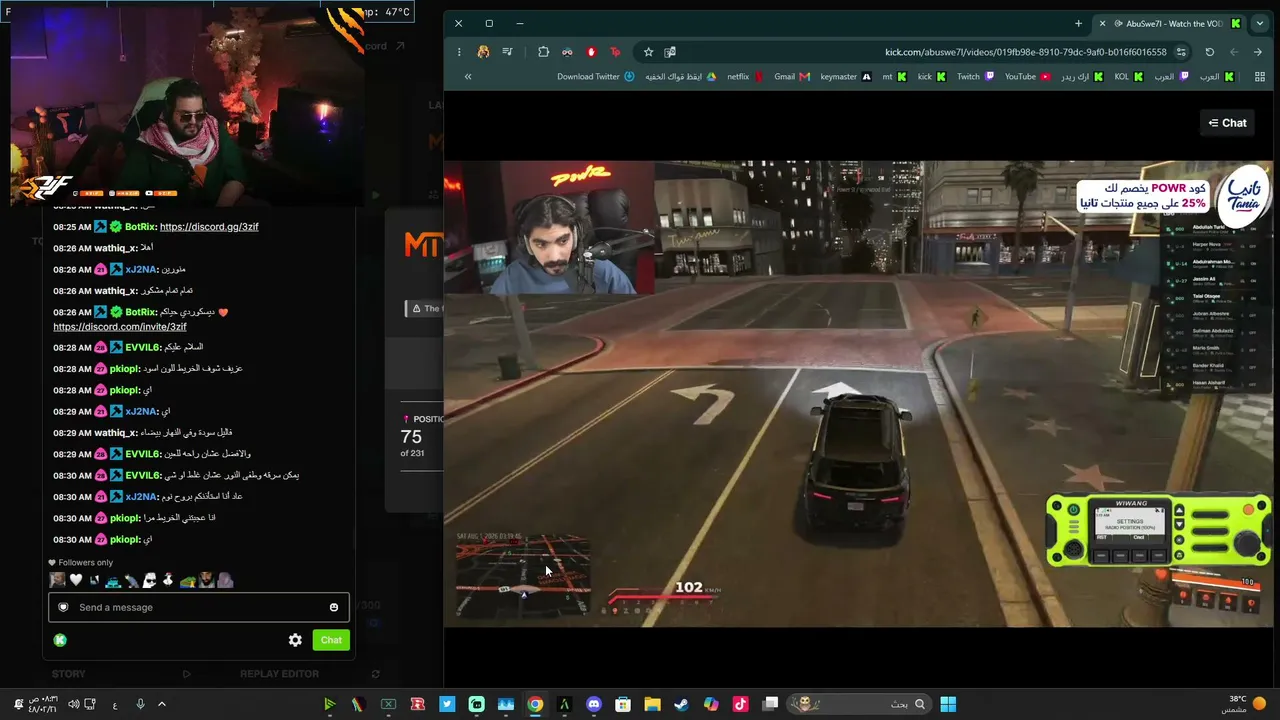This screenshot has width=1280, height=720.
Task: Open the discord.gg/3zif link in chat
Action: click(209, 227)
